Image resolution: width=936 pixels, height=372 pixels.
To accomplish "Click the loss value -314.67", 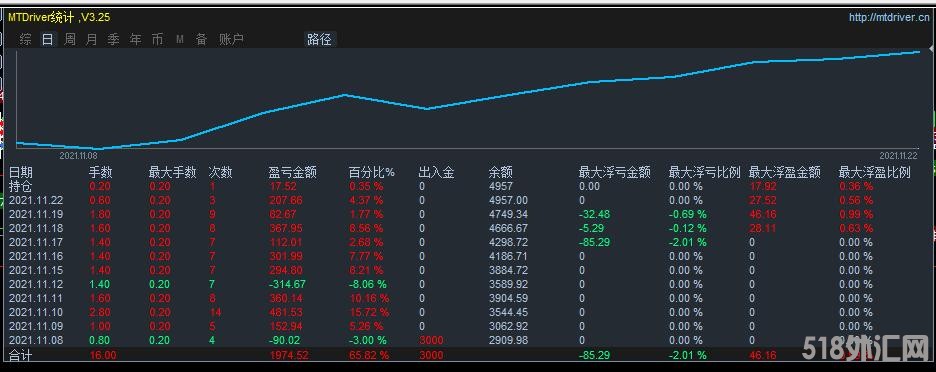I will pyautogui.click(x=287, y=284).
